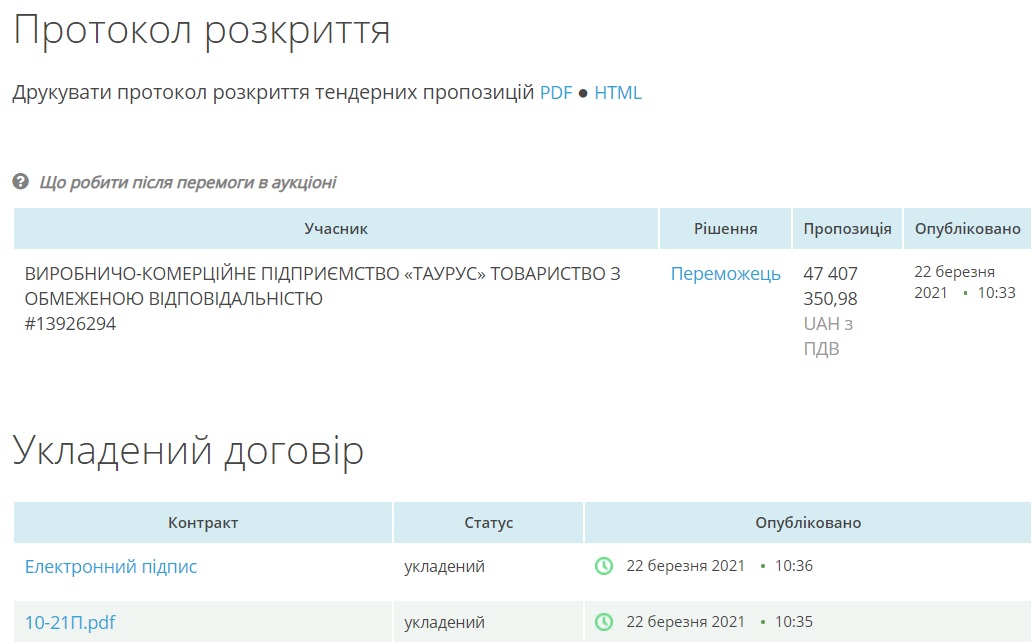Select the bid amount 47 407 350,98
Viewport: 1035px width, 642px height.
(830, 286)
